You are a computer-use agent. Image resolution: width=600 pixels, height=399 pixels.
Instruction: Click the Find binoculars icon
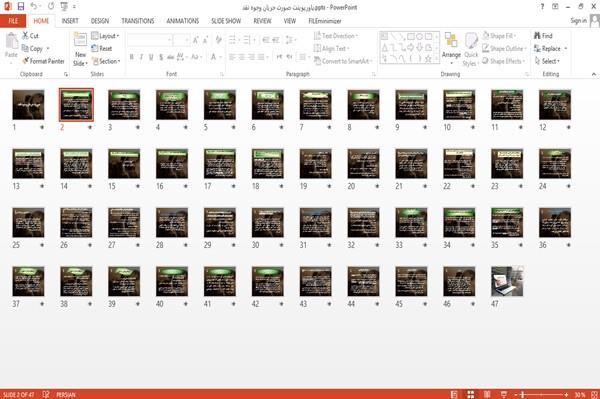(x=538, y=36)
